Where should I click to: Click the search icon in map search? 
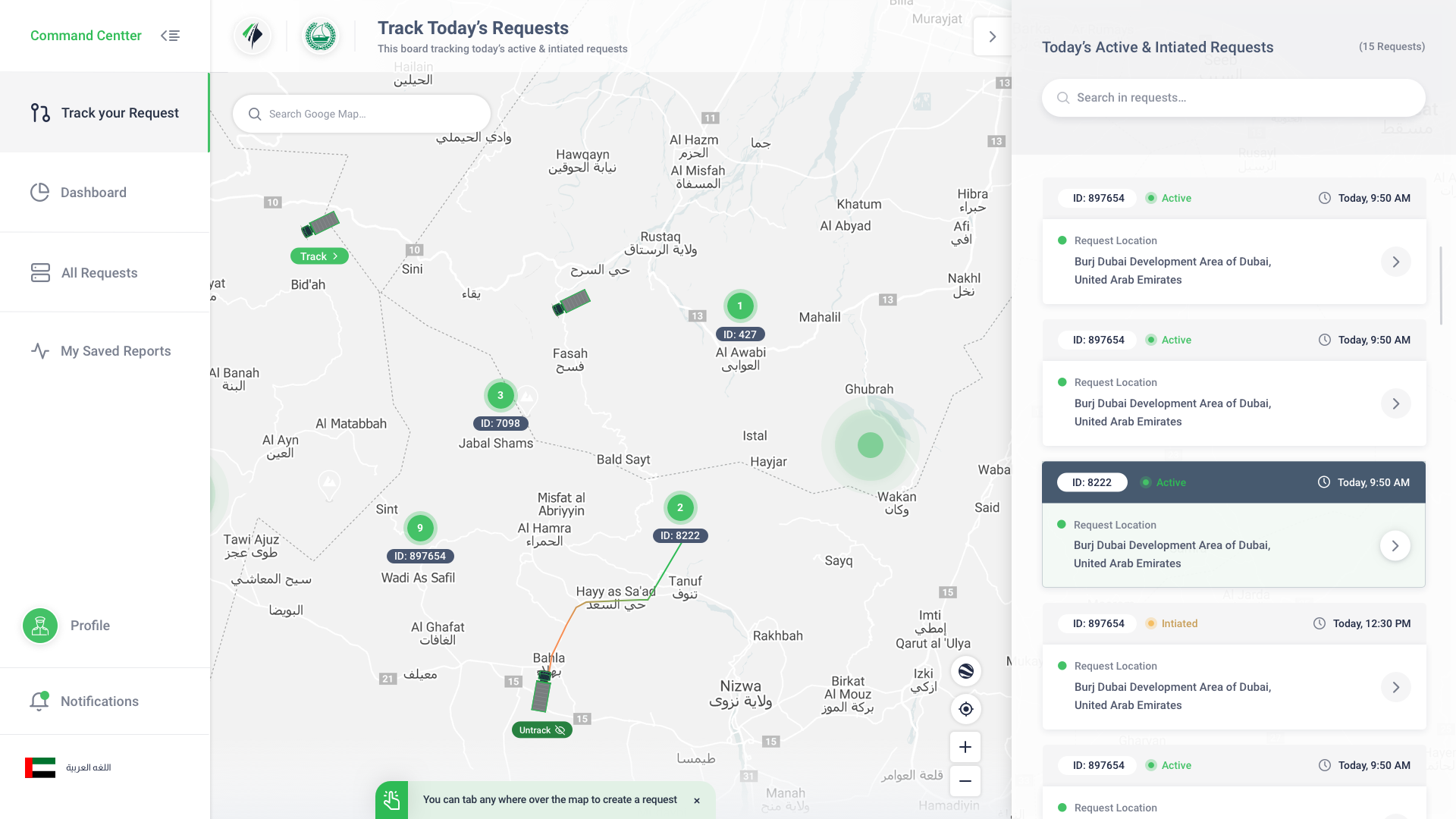255,114
